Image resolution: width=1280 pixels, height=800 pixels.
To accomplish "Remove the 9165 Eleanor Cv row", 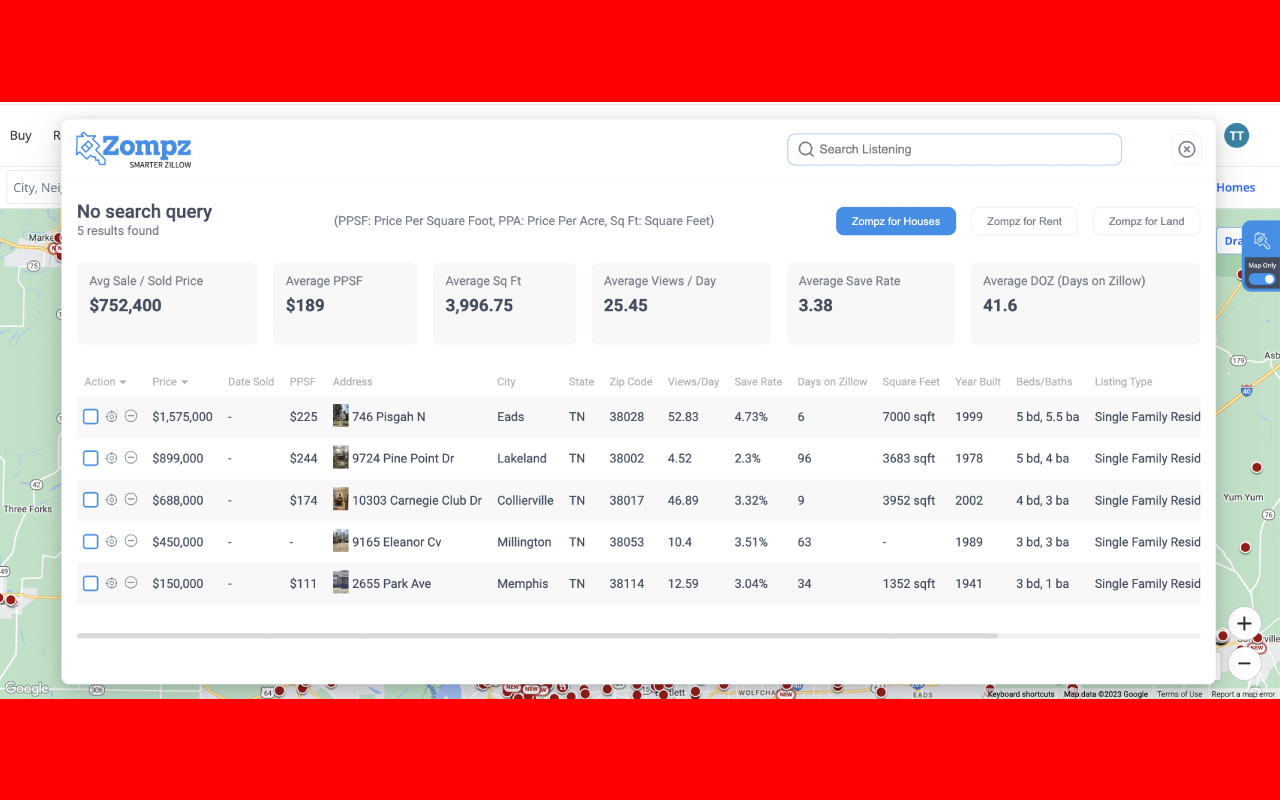I will 131,541.
